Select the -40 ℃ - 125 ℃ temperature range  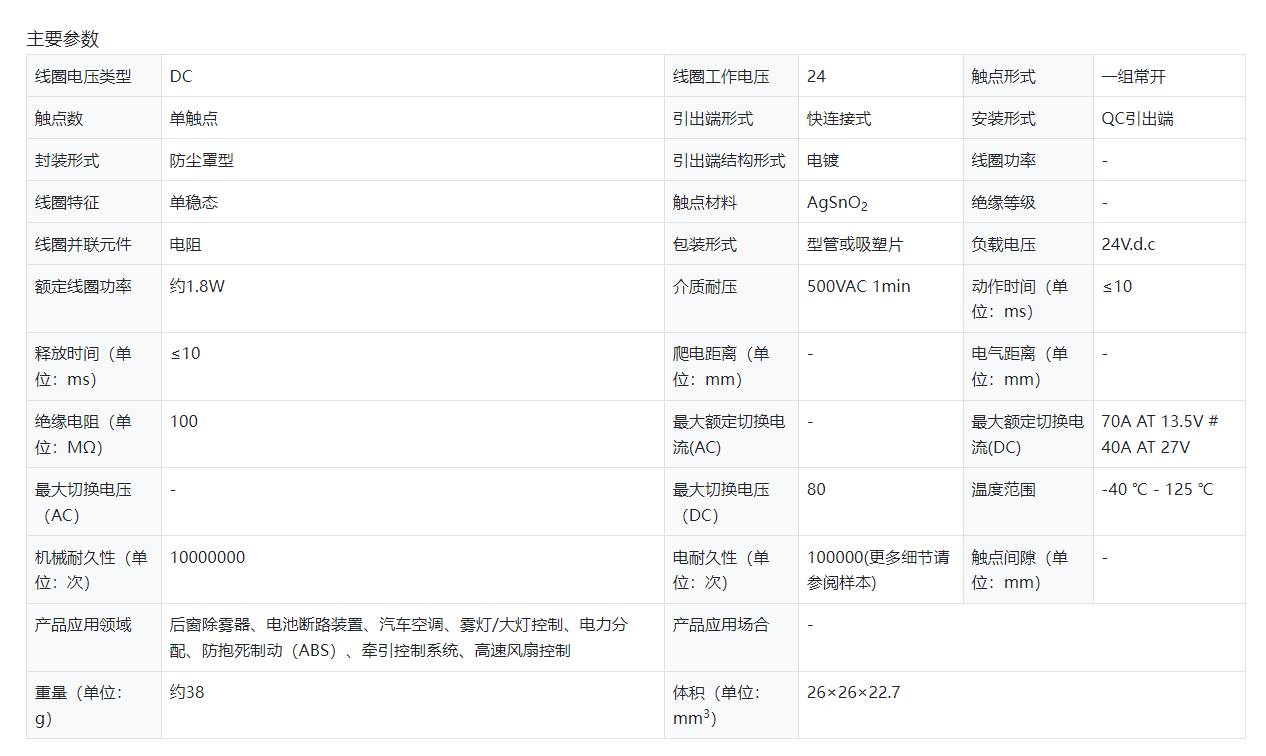[x=1157, y=490]
